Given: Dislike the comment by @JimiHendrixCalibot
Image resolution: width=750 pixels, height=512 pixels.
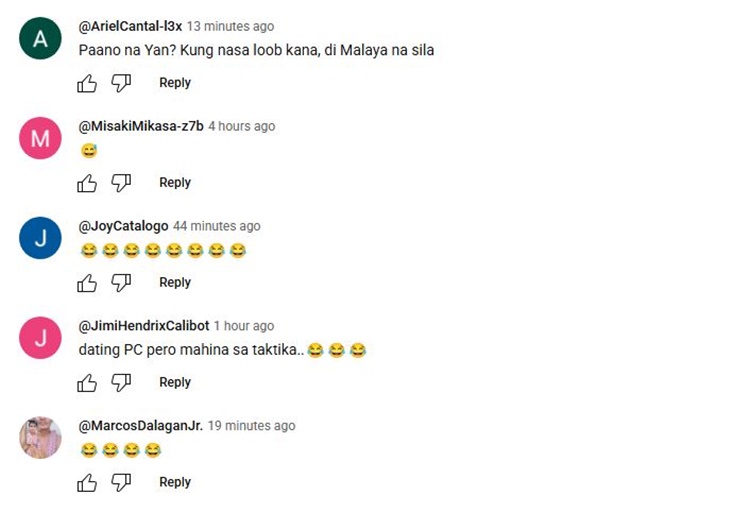Looking at the screenshot, I should tap(121, 383).
